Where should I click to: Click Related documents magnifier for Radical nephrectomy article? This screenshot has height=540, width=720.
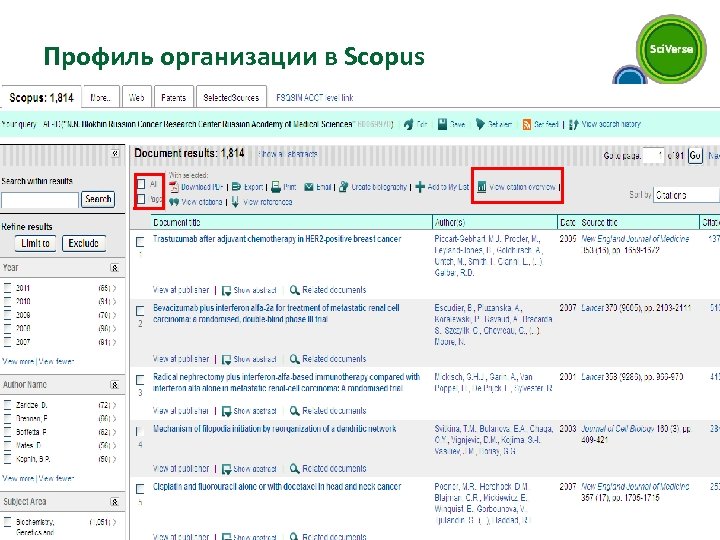295,411
